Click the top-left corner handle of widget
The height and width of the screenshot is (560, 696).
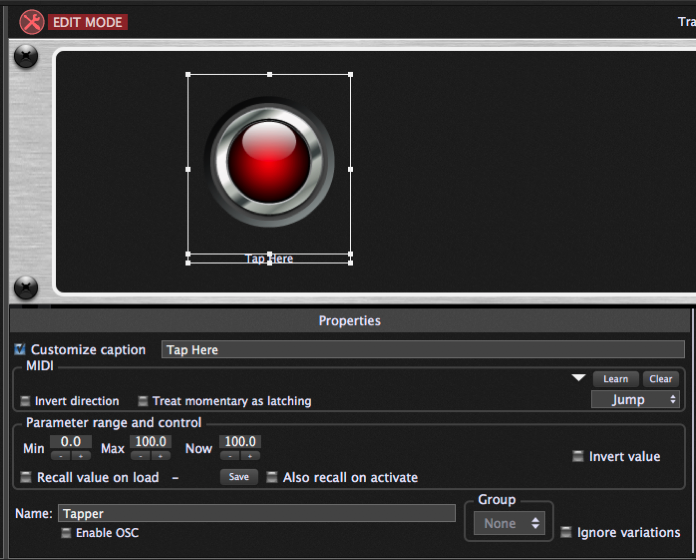coord(188,75)
